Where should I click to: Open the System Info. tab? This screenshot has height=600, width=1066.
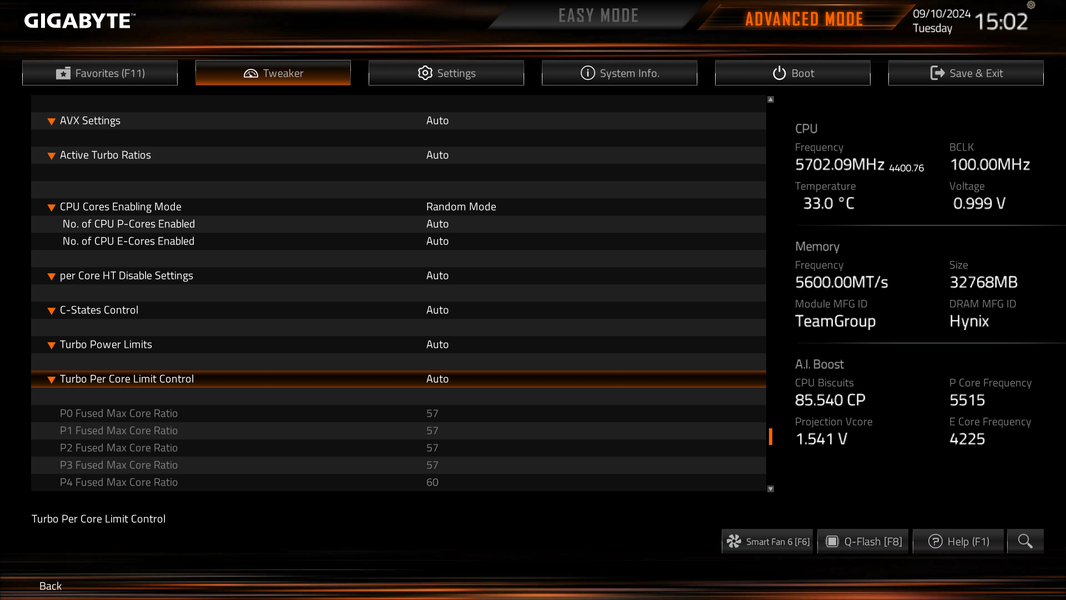[619, 73]
